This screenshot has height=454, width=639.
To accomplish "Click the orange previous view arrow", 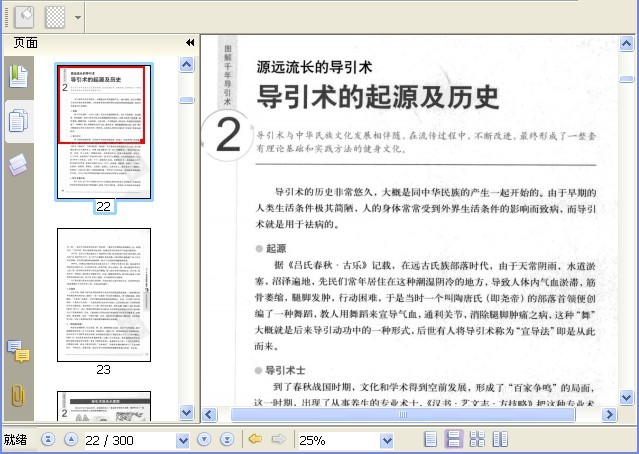I will (255, 439).
